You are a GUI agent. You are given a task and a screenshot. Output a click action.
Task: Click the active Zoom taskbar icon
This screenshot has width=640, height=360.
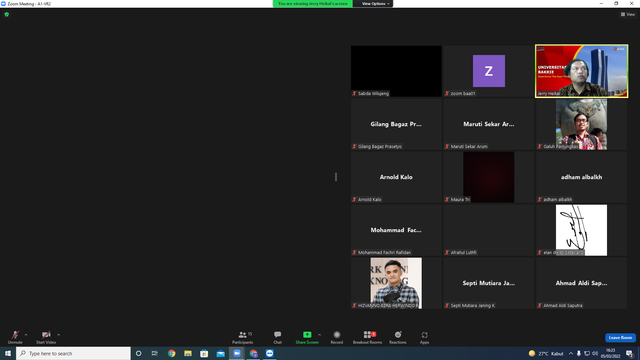[x=237, y=353]
